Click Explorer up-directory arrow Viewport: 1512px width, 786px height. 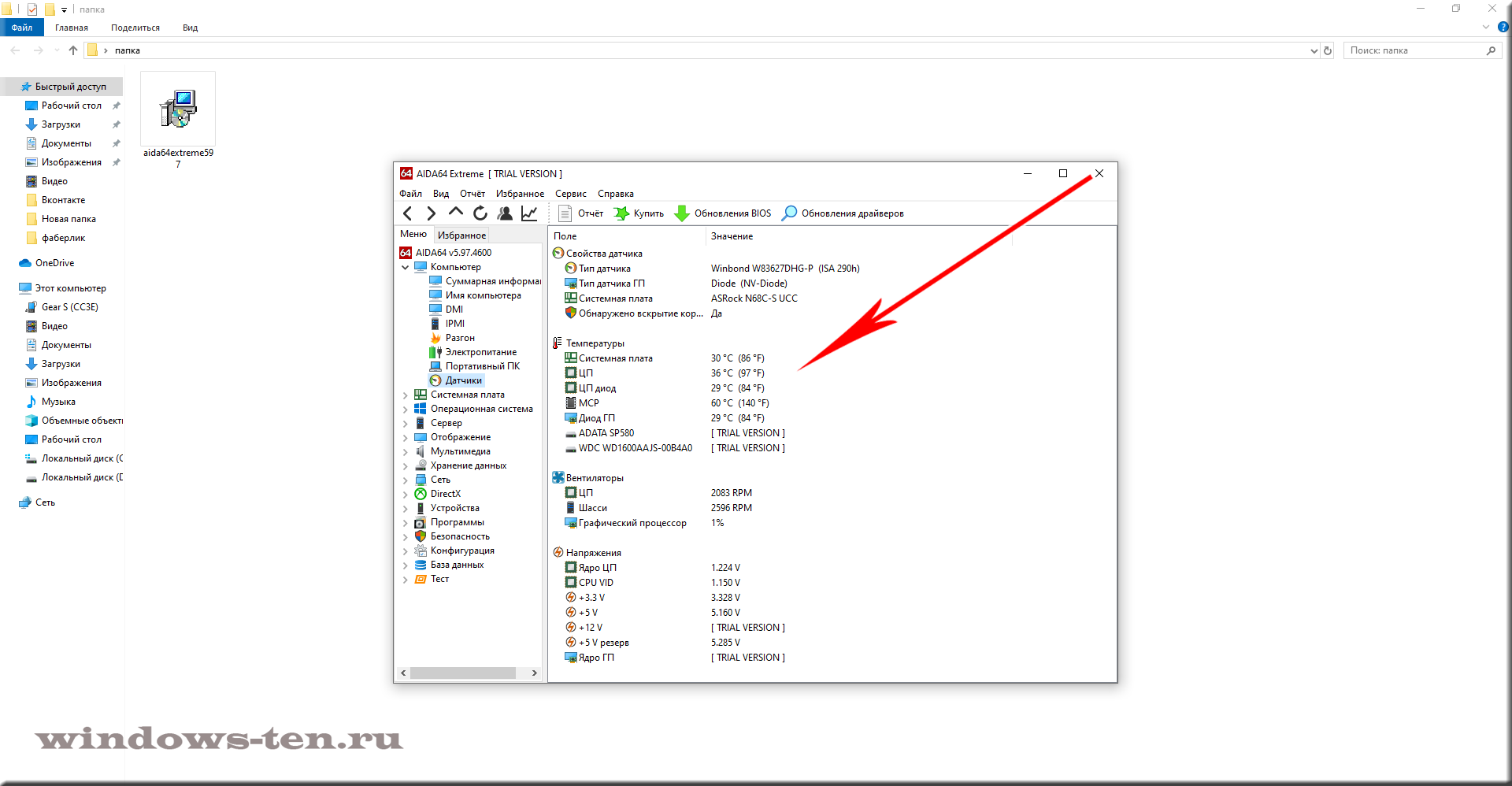click(73, 50)
